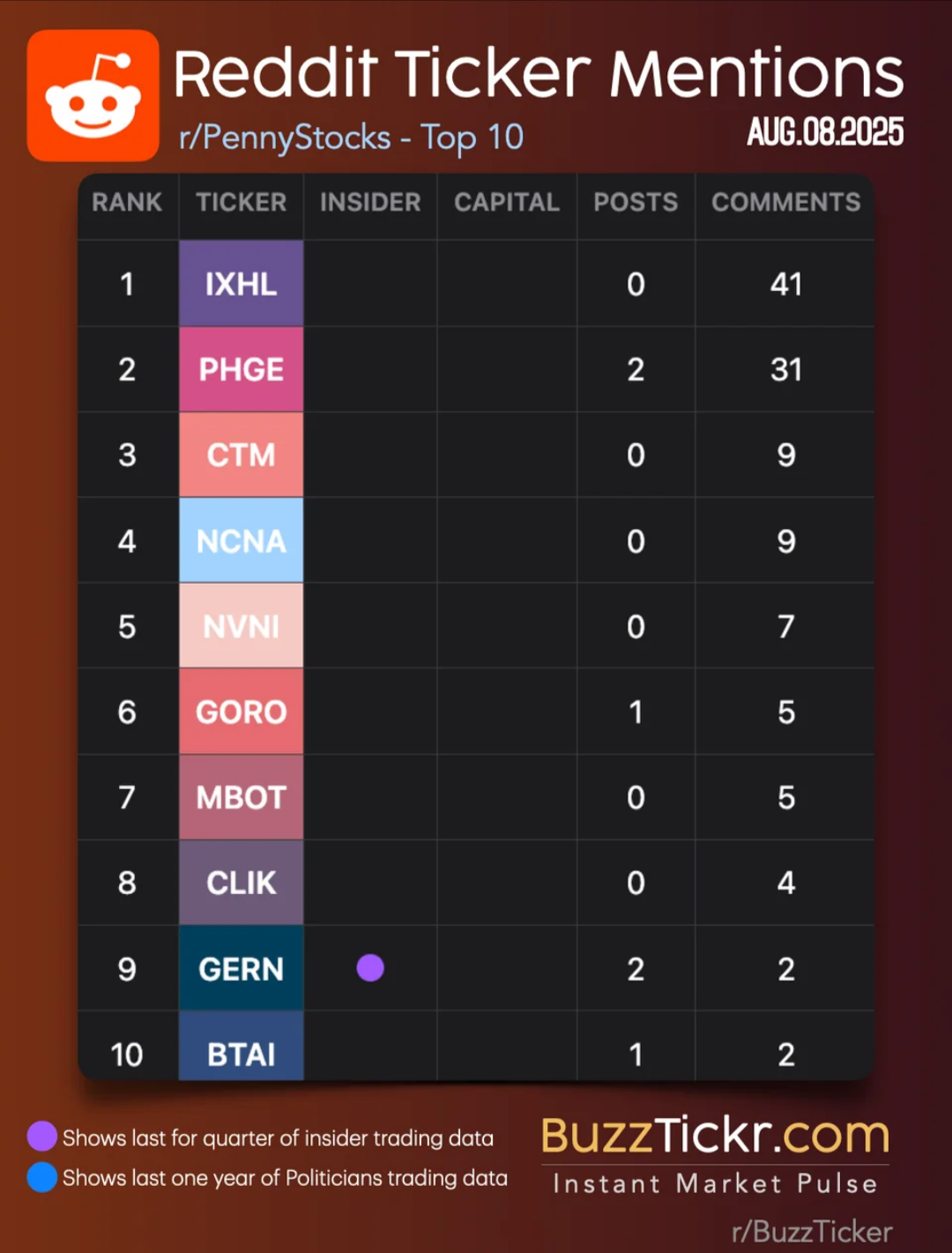Viewport: 952px width, 1253px height.
Task: Select the NCNA ticker cell
Action: [x=242, y=541]
